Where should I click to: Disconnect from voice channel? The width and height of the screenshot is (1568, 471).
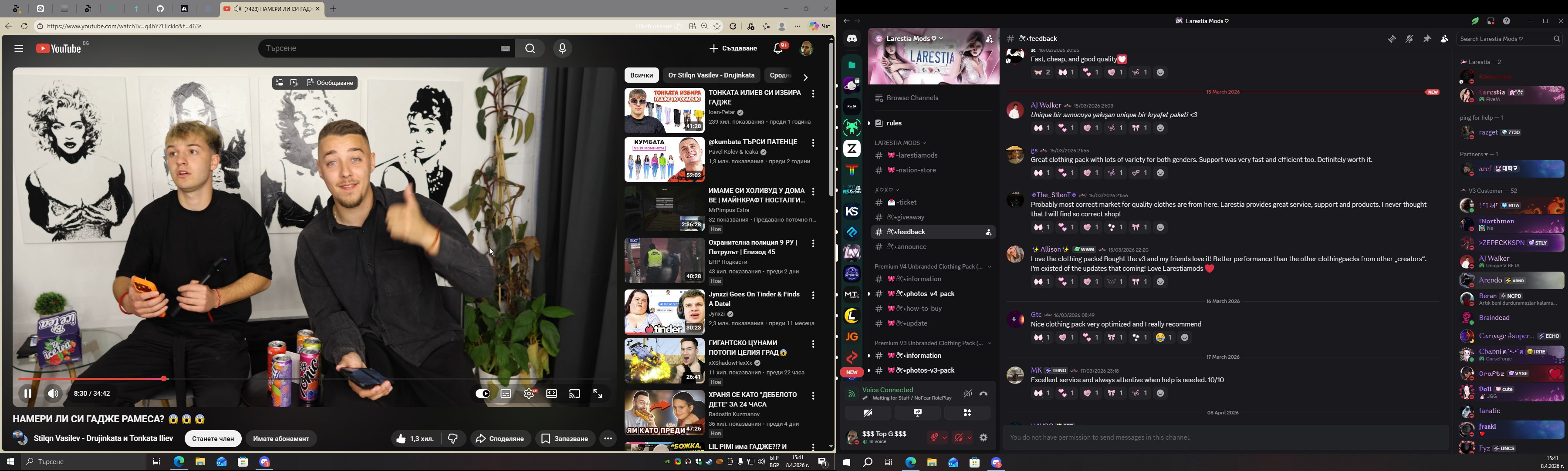click(983, 394)
